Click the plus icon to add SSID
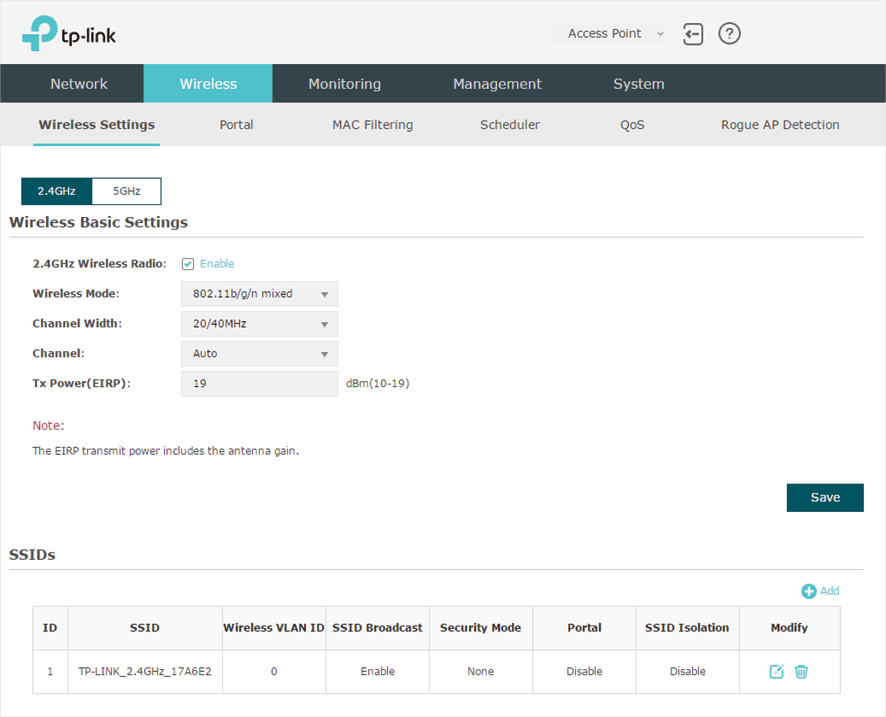The image size is (886, 717). [809, 591]
